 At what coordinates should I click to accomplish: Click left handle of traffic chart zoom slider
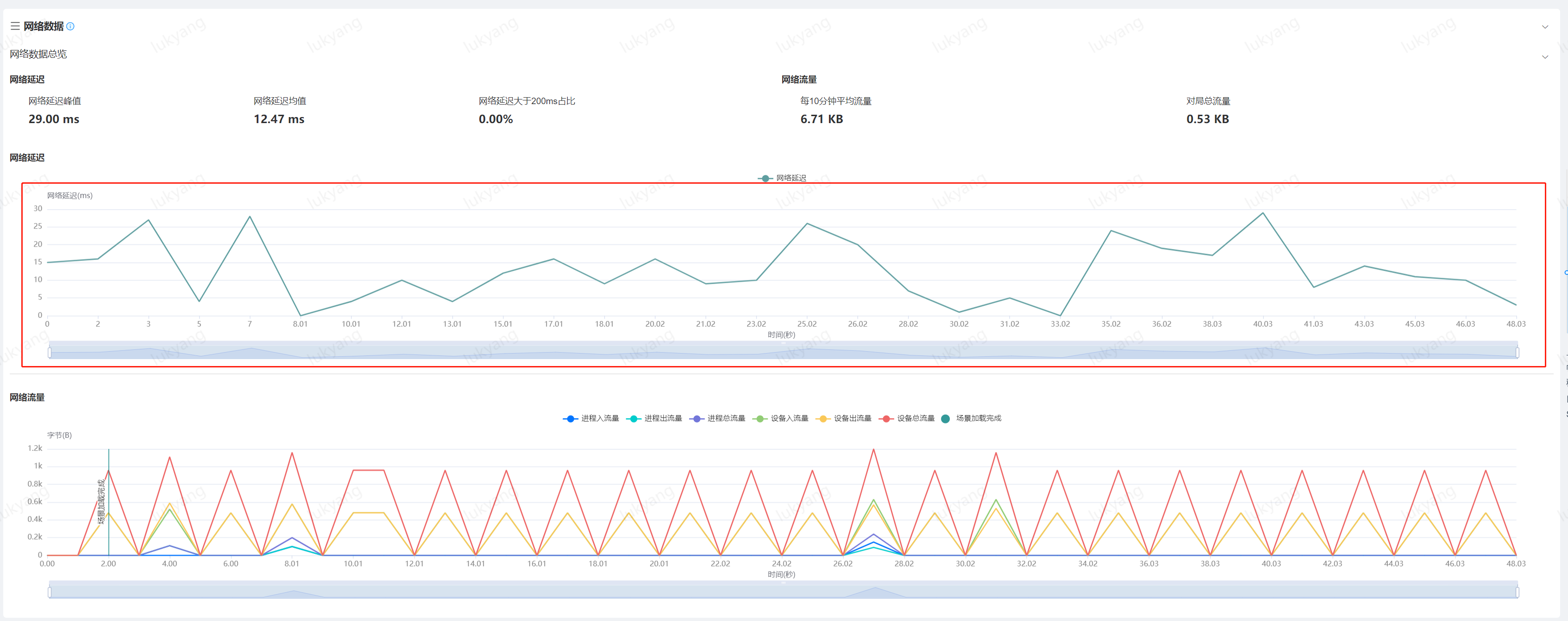point(49,592)
